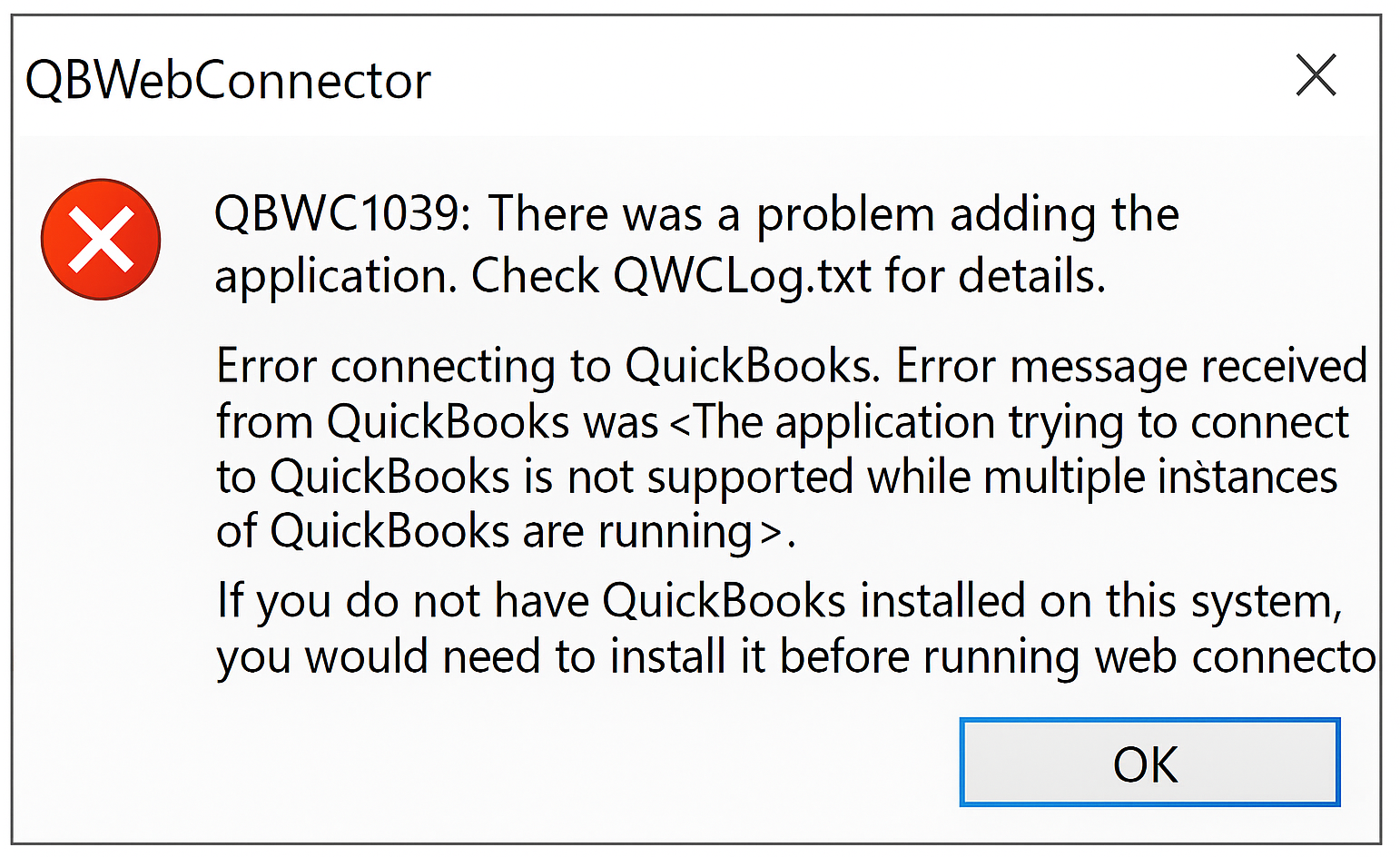Viewport: 1400px width, 857px height.
Task: Click the "If you do not have" text
Action: [400, 601]
